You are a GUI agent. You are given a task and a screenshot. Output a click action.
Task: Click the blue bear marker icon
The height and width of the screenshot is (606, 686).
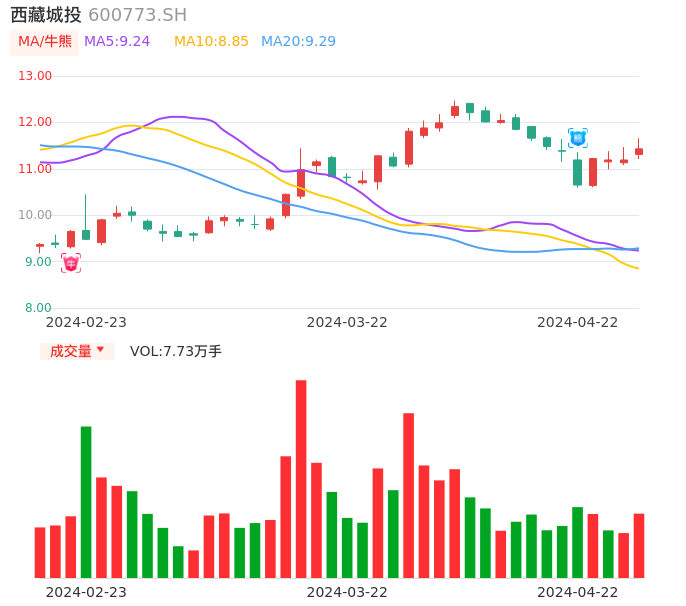pyautogui.click(x=577, y=138)
